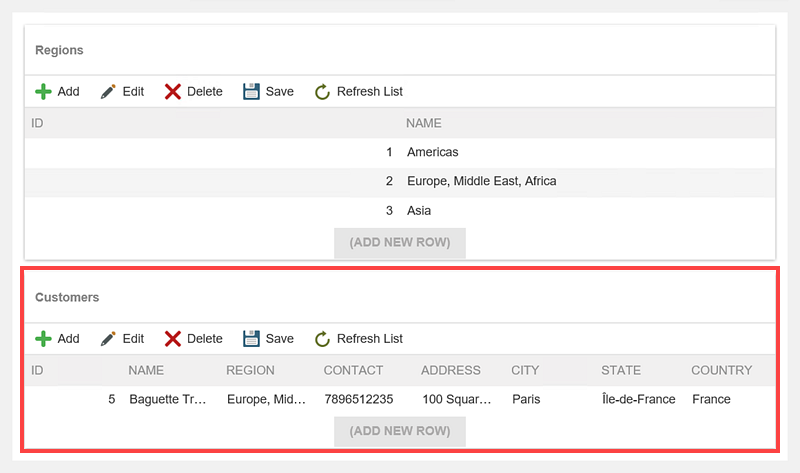This screenshot has width=800, height=473.
Task: Select the Americas region row
Action: tap(432, 153)
